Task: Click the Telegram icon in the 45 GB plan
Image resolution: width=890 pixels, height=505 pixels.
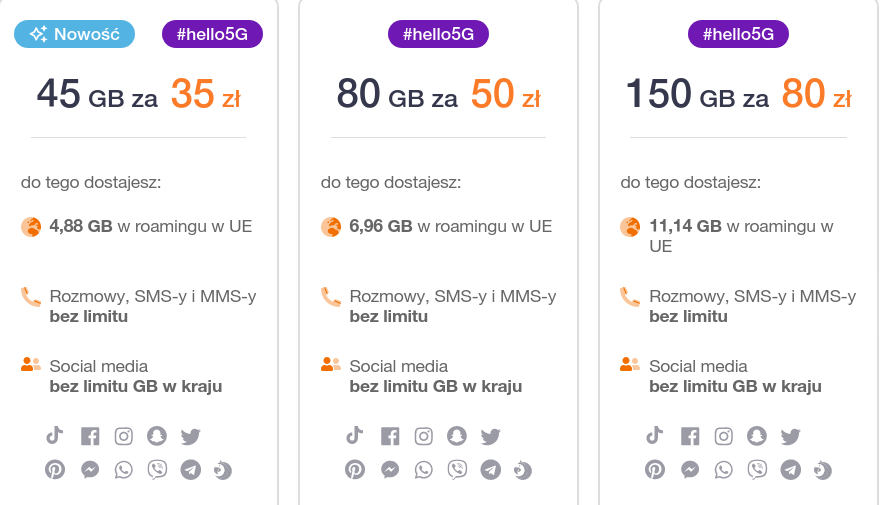Action: click(x=190, y=469)
